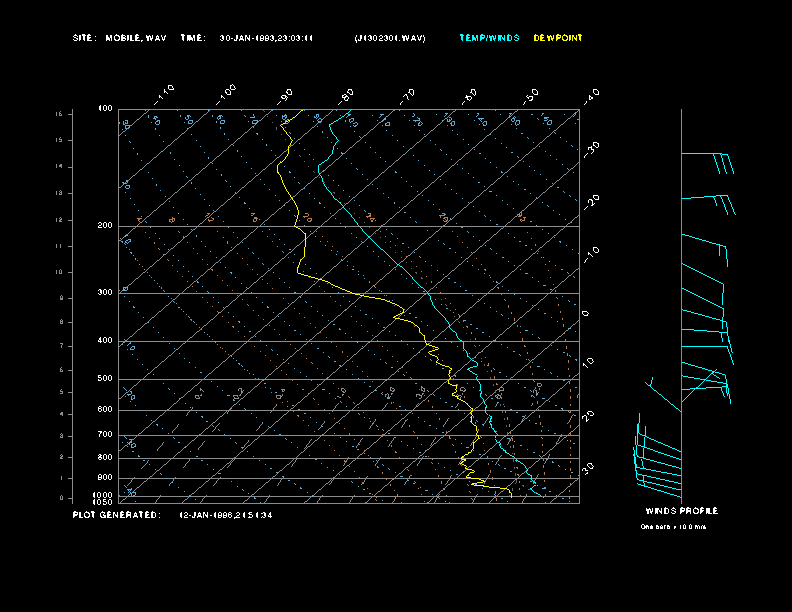Click the 16 mark on height scale
Viewport: 792px width, 612px height.
coord(59,114)
